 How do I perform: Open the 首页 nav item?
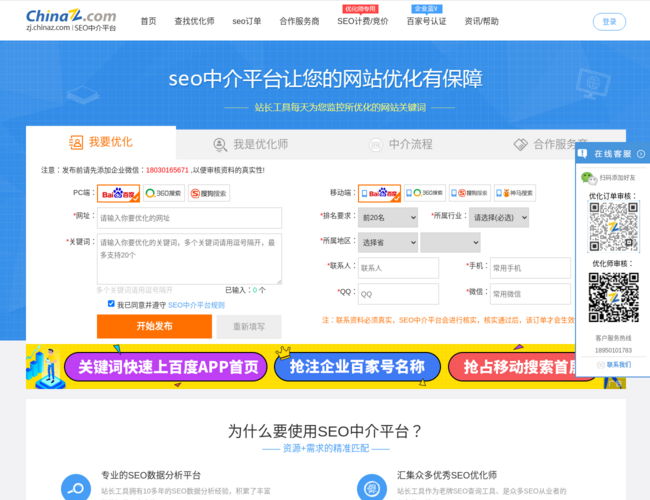coord(148,21)
